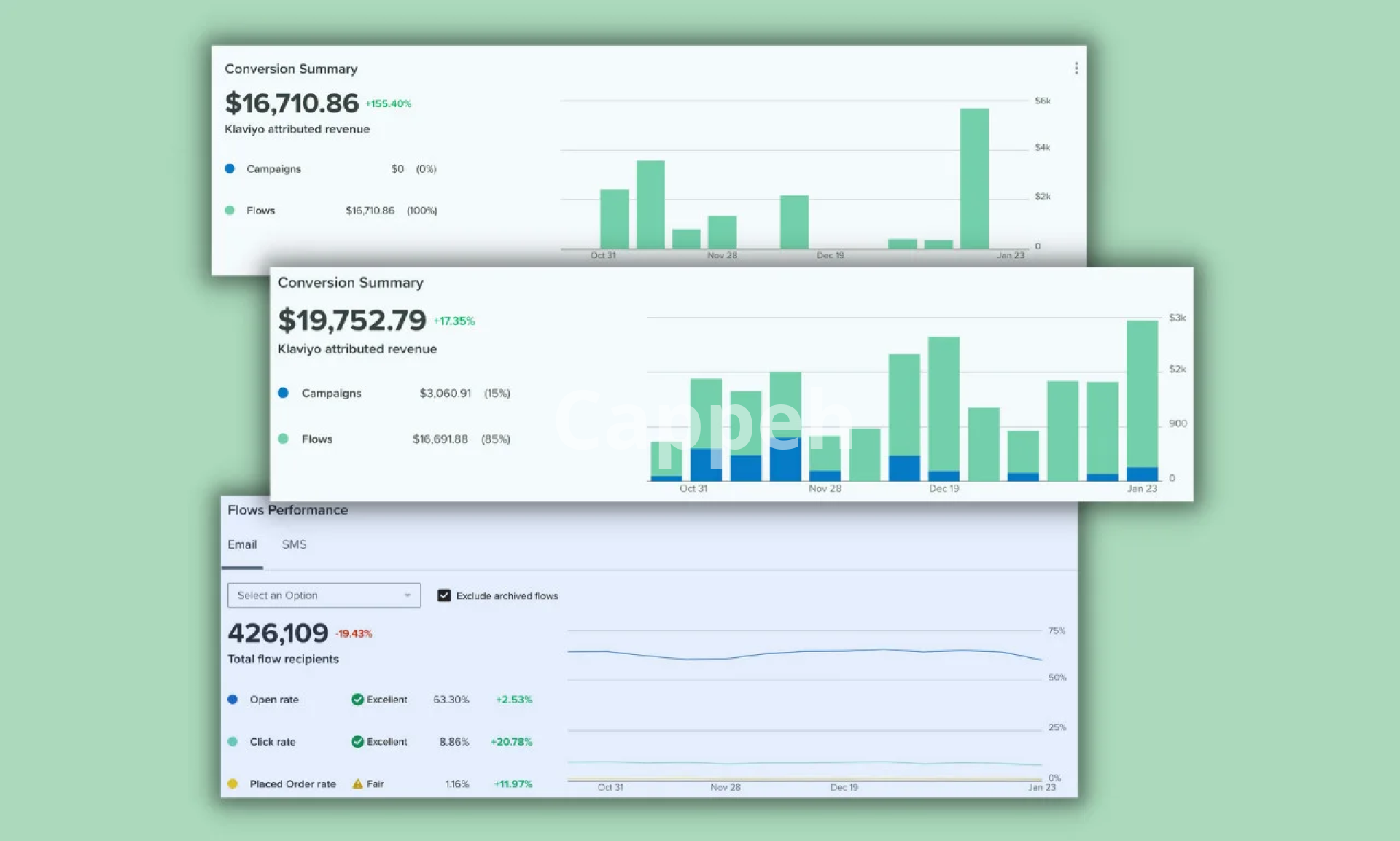Click the green Excellent checkmark for Open rate
The image size is (1400, 841).
357,700
